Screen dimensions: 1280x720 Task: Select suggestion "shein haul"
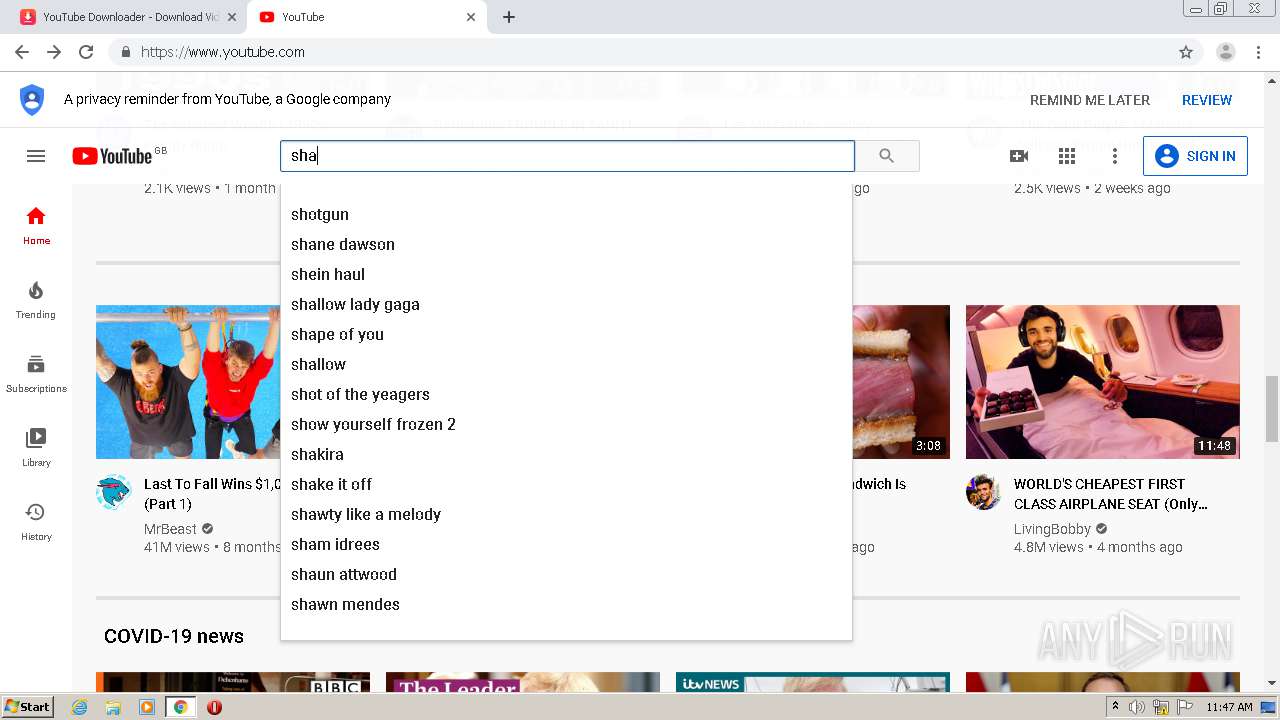tap(566, 274)
